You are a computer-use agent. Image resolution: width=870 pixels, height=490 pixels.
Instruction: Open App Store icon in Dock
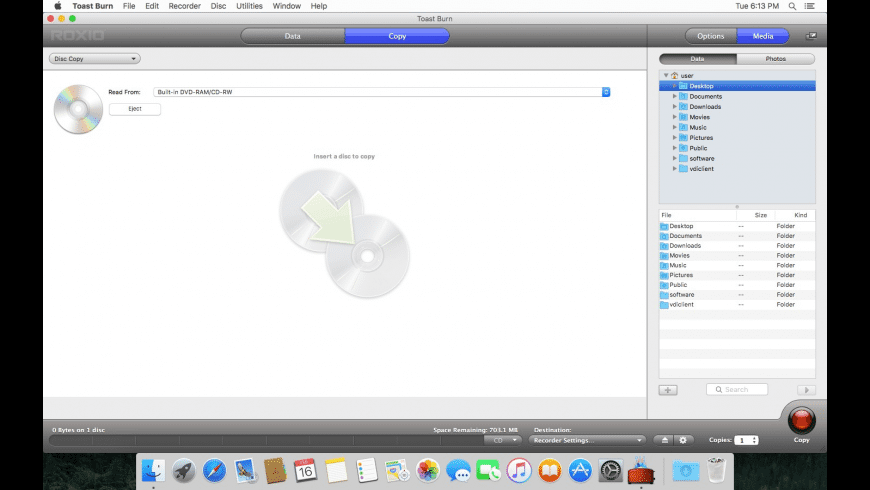coord(580,471)
